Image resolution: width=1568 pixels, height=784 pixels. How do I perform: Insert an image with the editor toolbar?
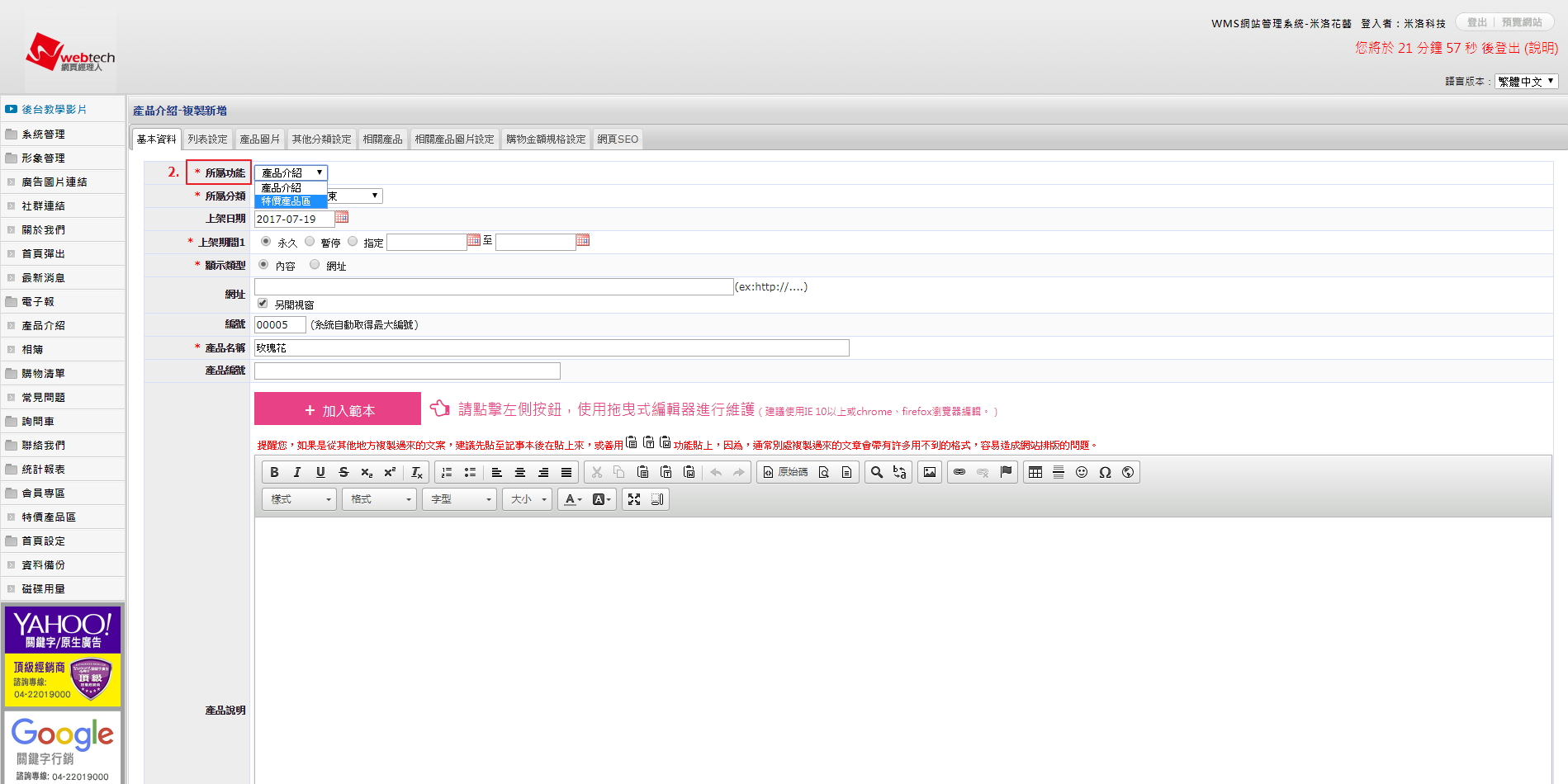pyautogui.click(x=930, y=472)
